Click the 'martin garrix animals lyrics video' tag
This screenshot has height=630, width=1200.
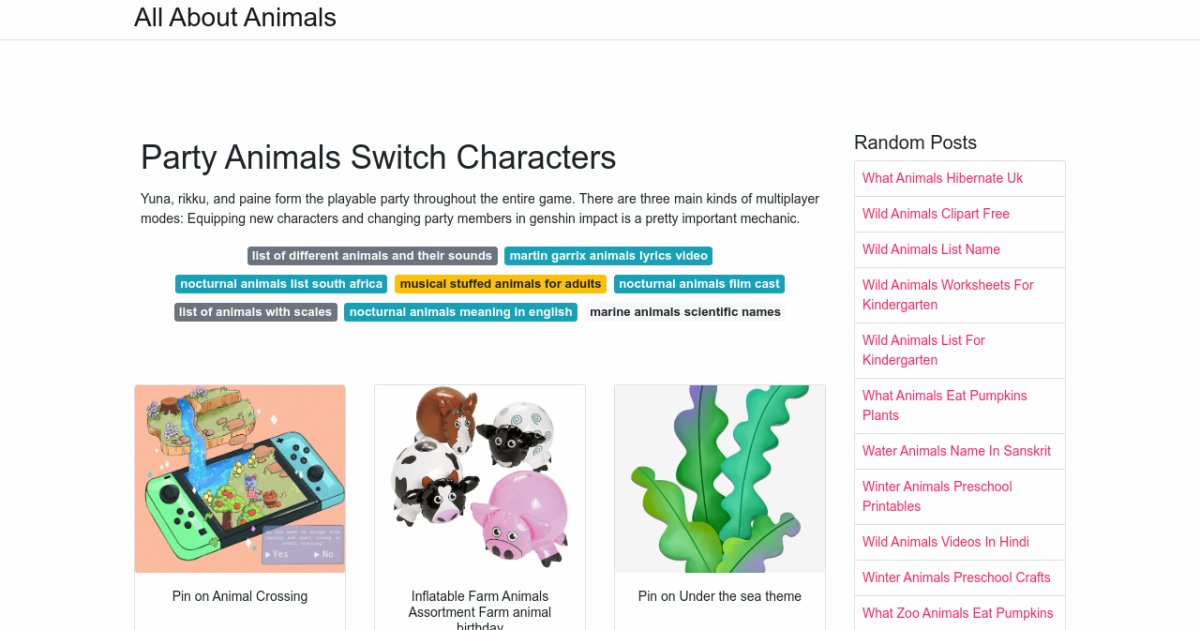tap(608, 256)
